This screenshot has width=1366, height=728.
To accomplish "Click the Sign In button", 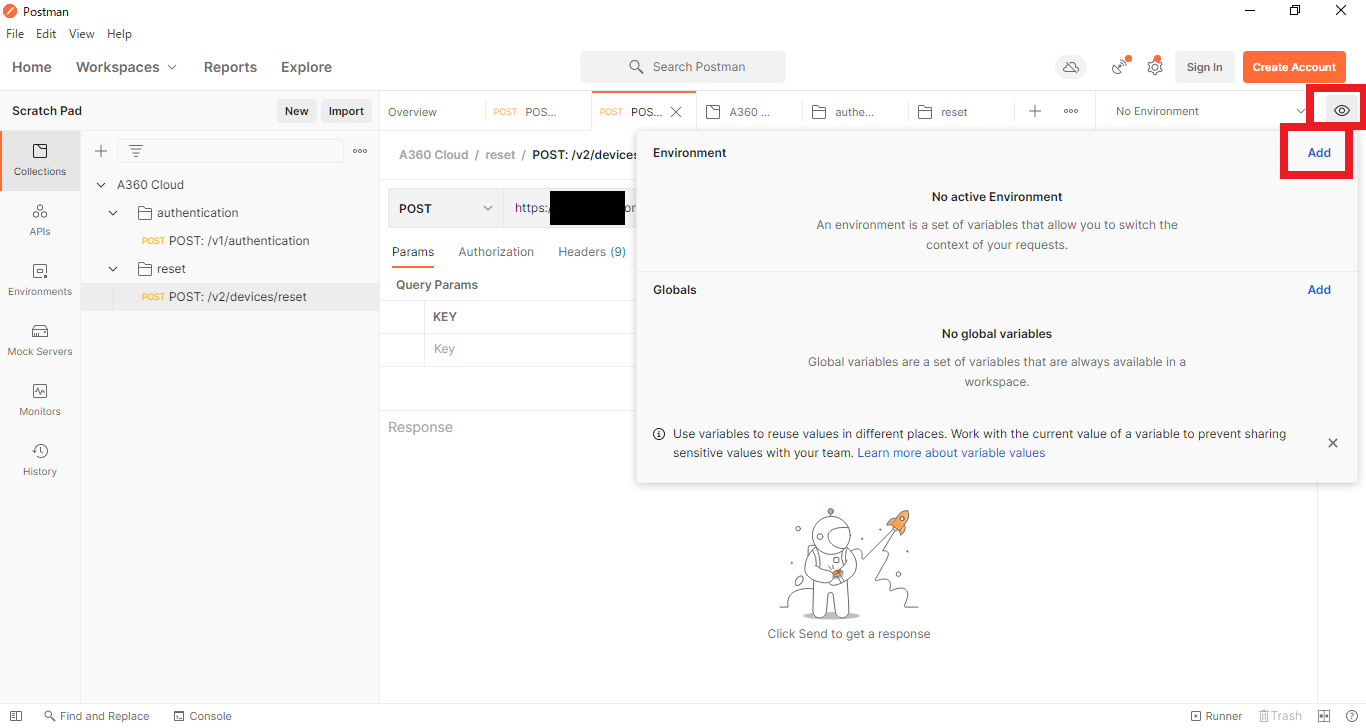I will (1204, 67).
